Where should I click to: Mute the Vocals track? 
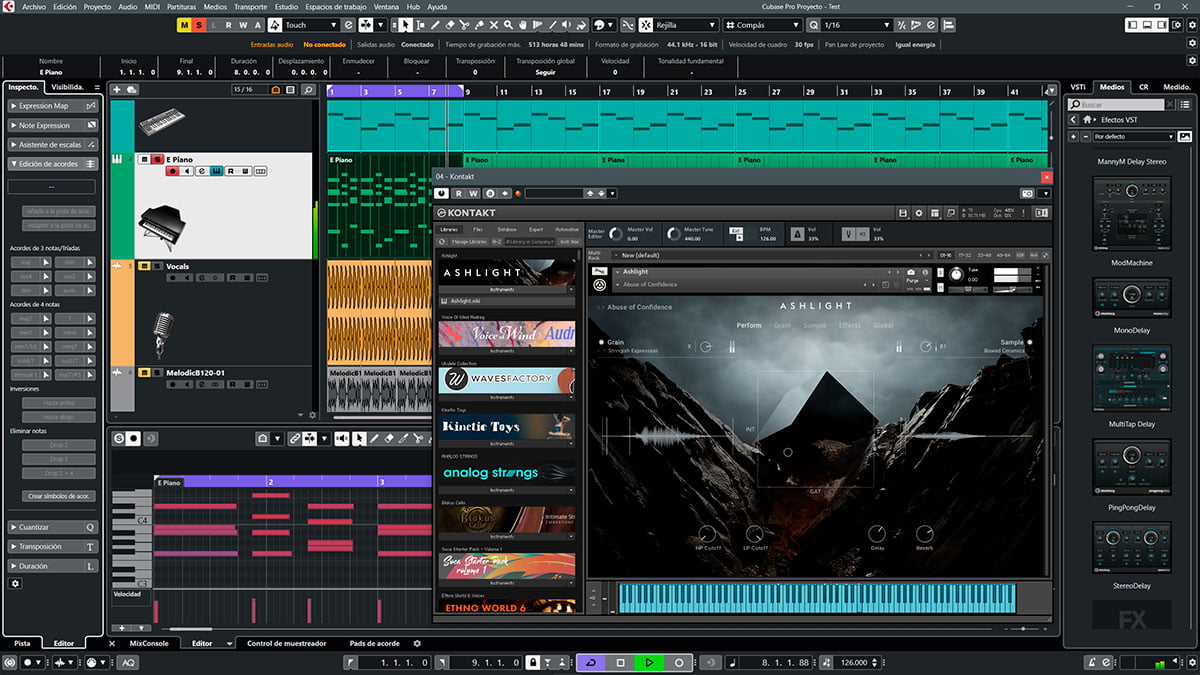pyautogui.click(x=144, y=266)
